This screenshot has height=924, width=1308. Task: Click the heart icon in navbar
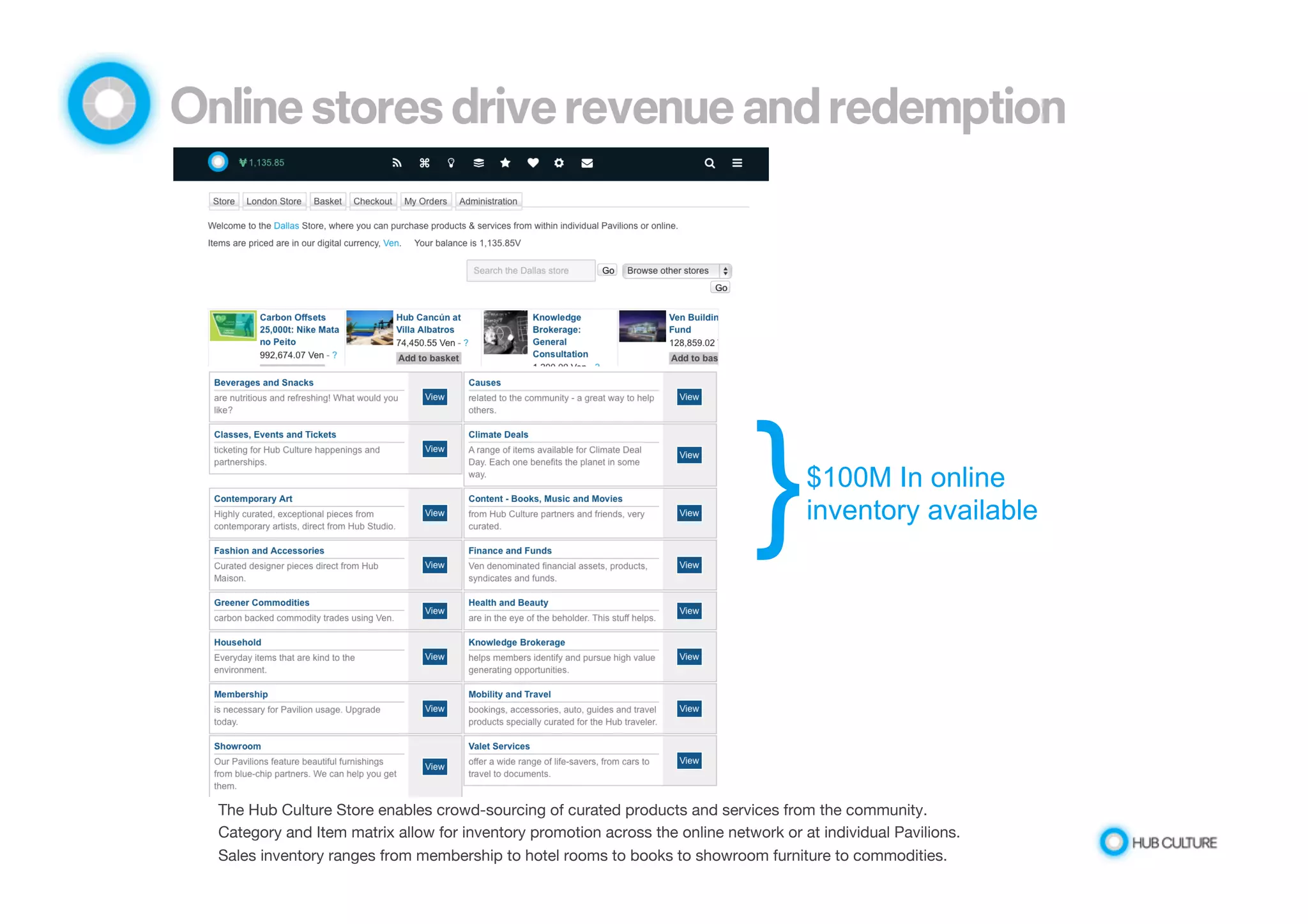(x=533, y=163)
